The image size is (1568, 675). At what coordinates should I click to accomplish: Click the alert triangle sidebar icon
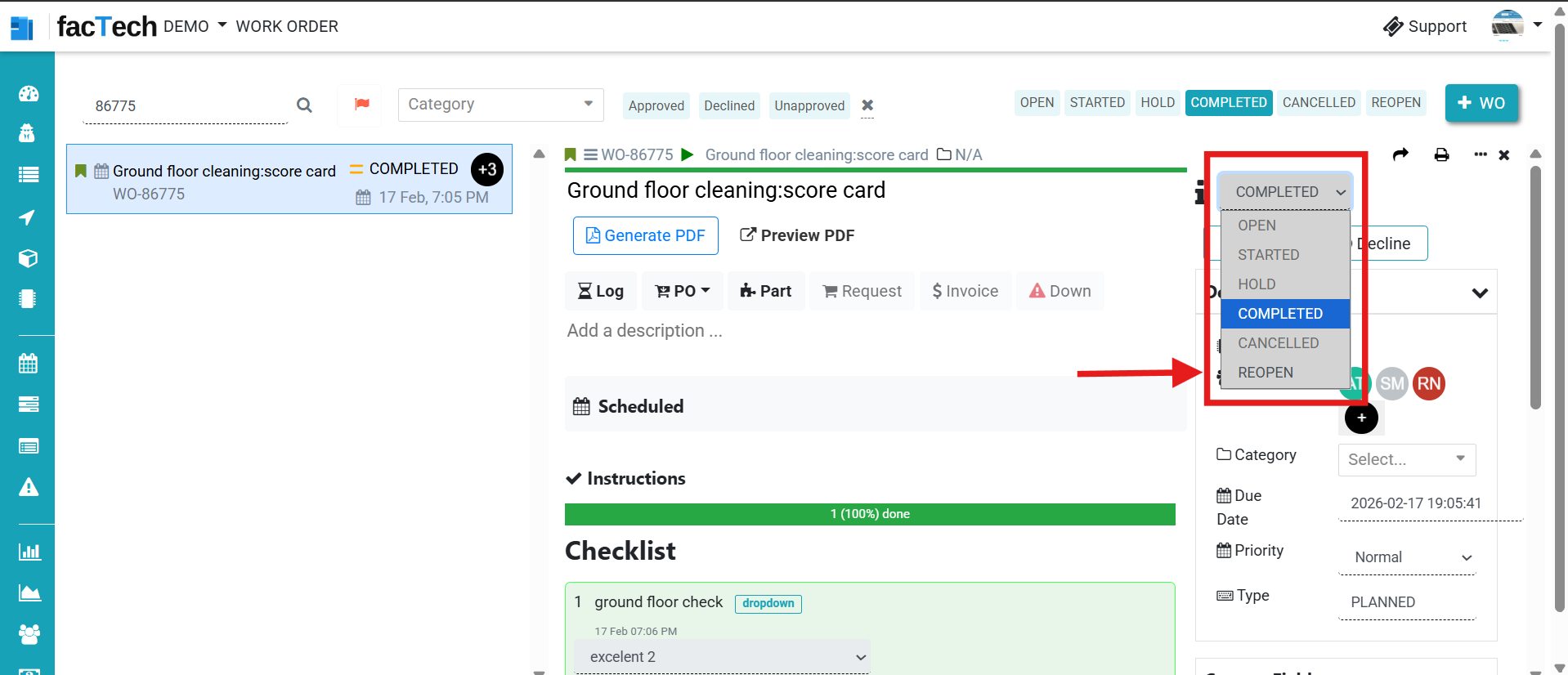[x=29, y=488]
